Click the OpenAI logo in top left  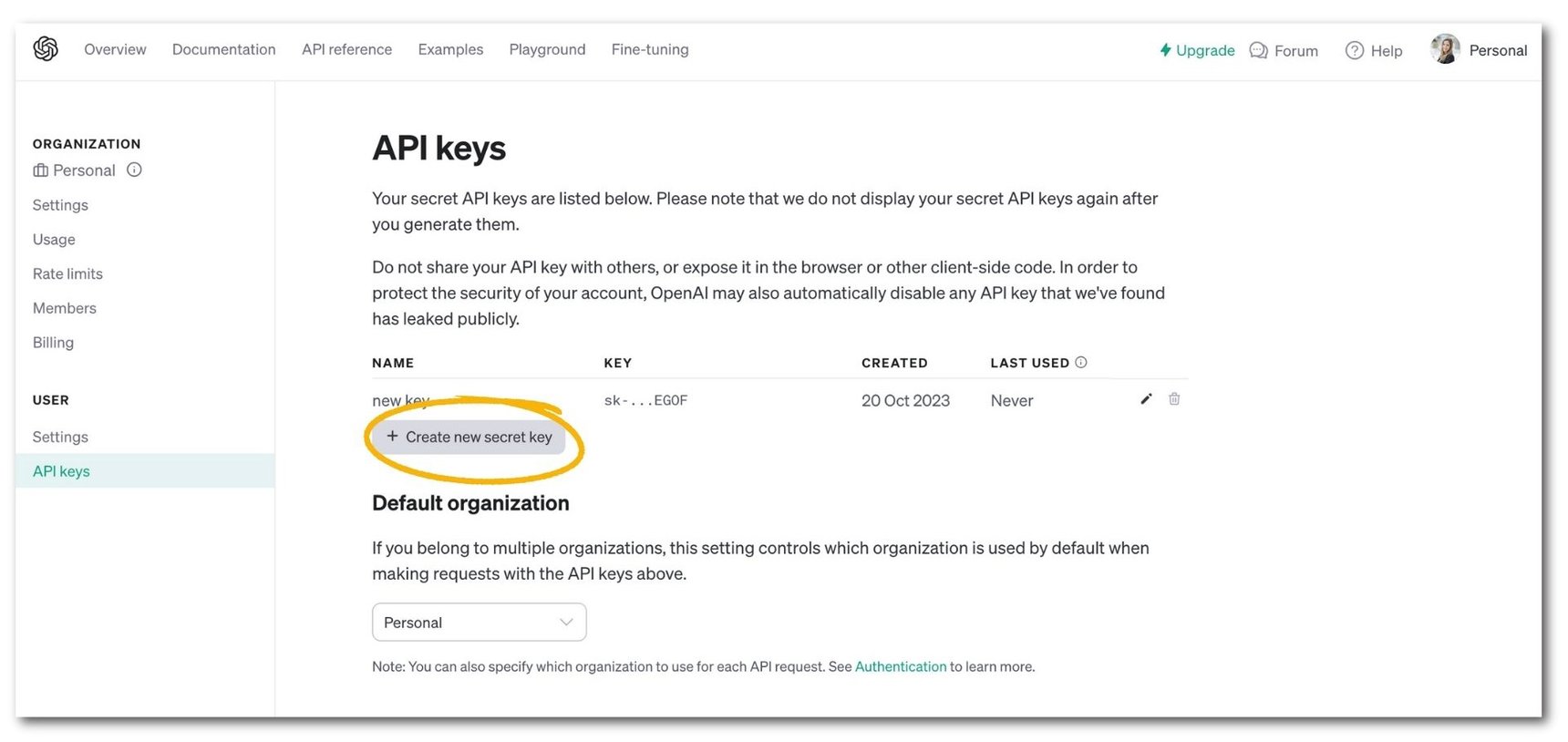(45, 48)
